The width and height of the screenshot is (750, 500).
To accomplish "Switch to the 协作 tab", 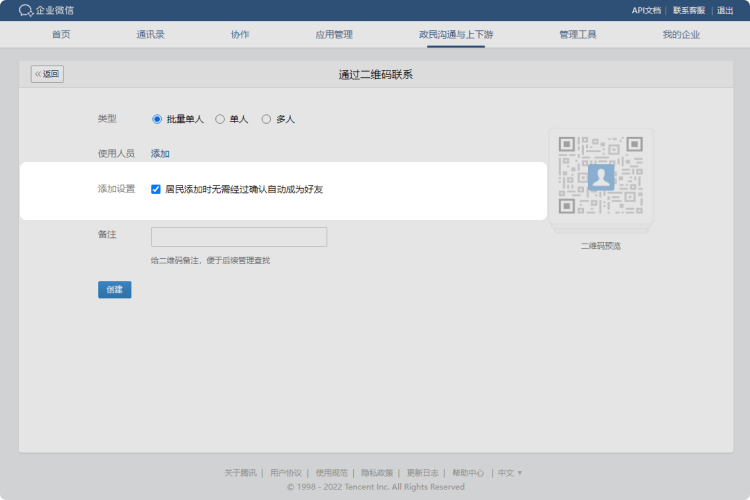I will 240,34.
